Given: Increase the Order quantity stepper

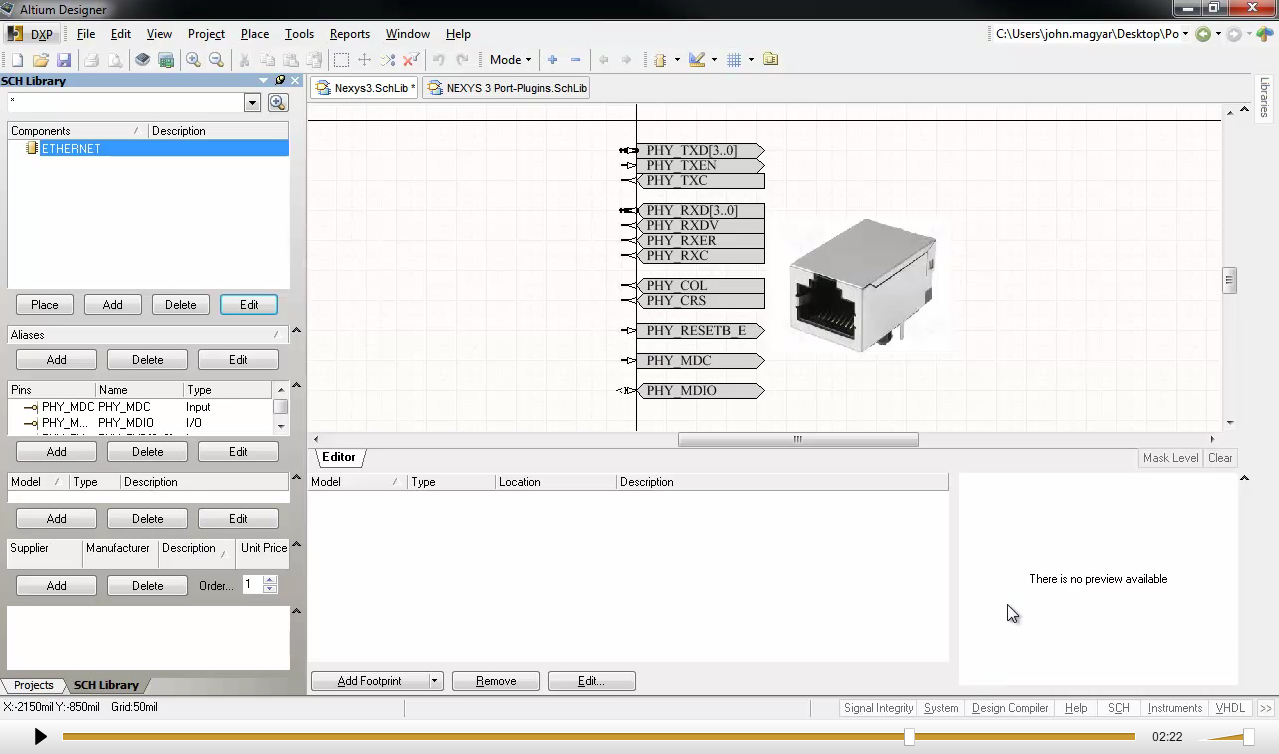Looking at the screenshot, I should [x=270, y=580].
